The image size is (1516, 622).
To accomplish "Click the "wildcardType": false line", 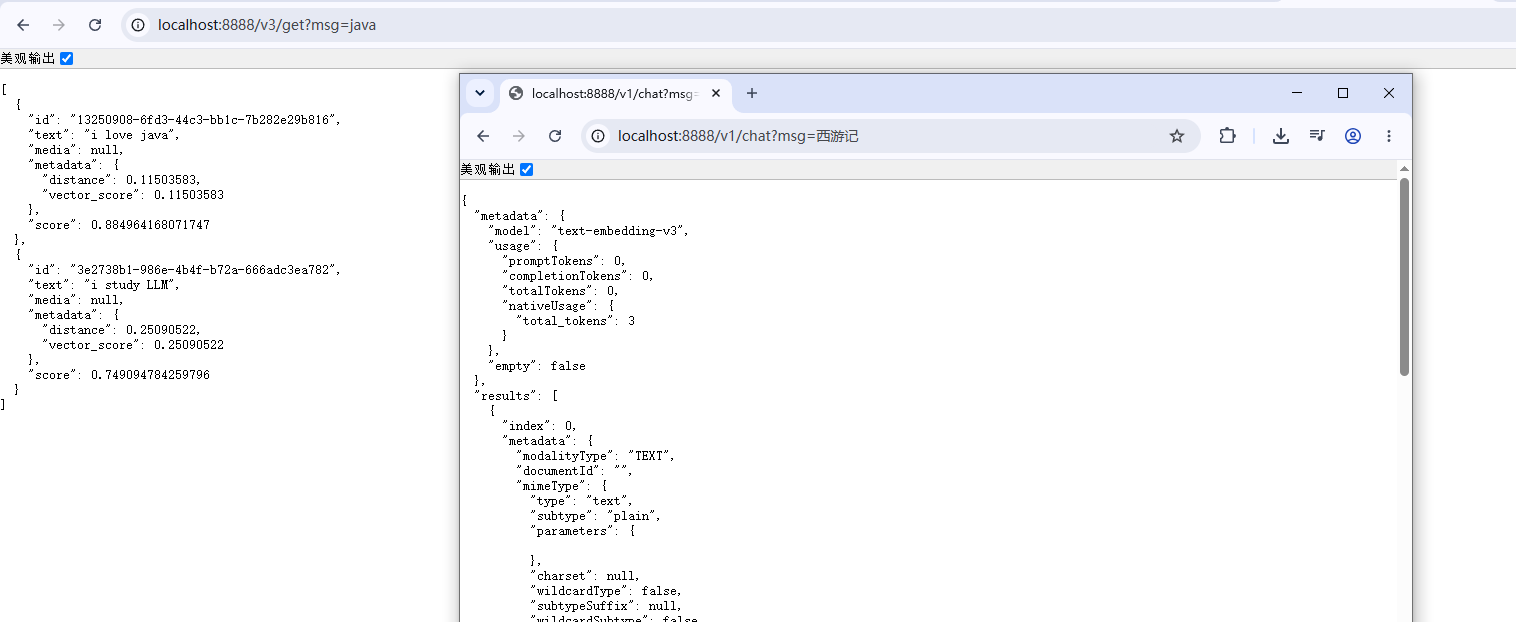I will (x=606, y=591).
